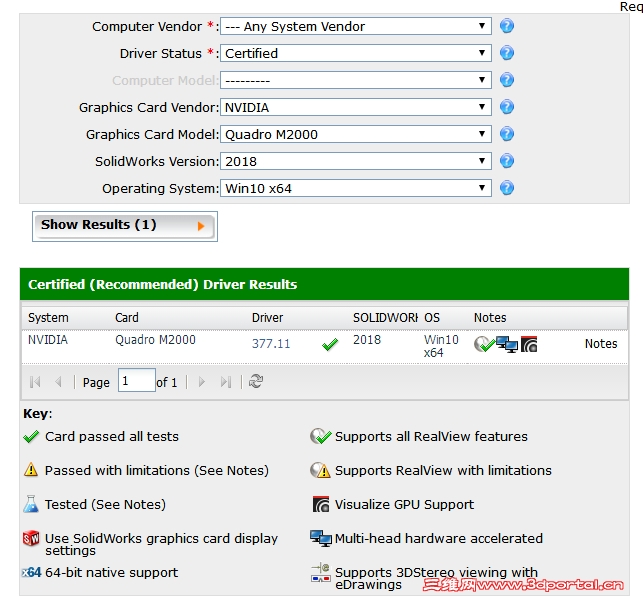The width and height of the screenshot is (643, 598).
Task: Click help icon next to Graphics Card Vendor
Action: (x=507, y=107)
